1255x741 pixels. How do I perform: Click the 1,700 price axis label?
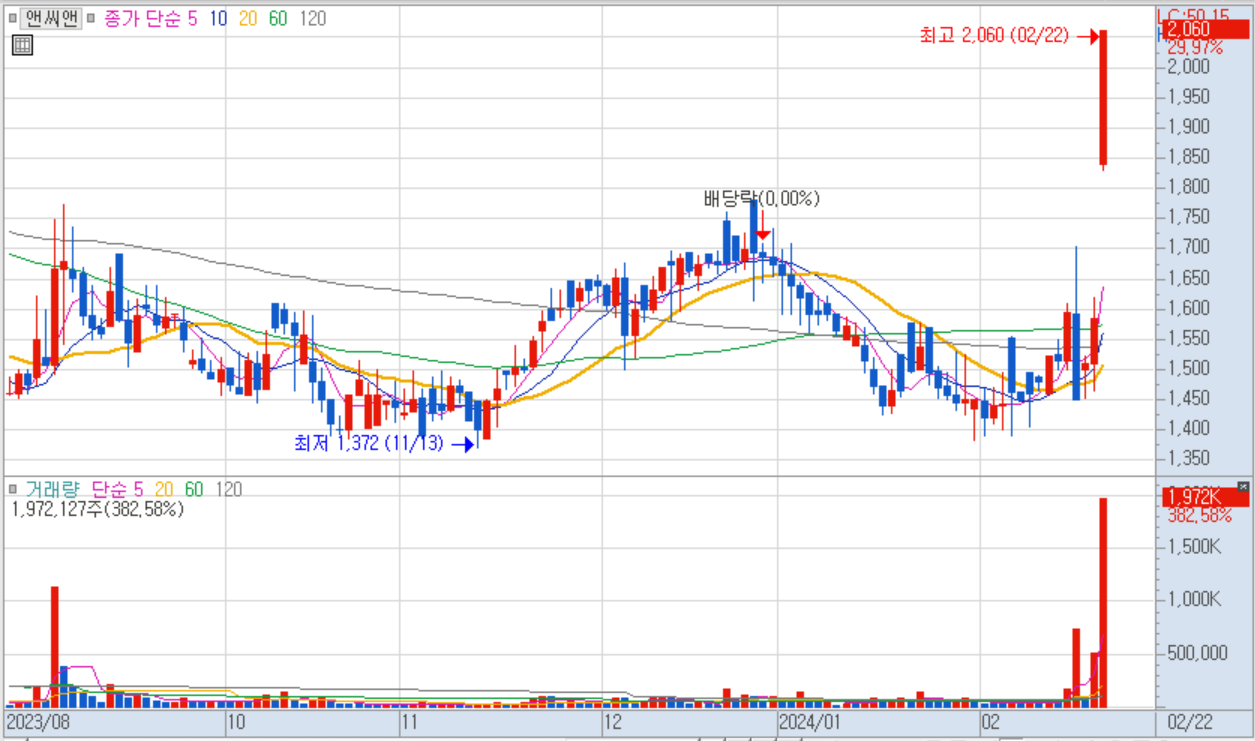1188,247
